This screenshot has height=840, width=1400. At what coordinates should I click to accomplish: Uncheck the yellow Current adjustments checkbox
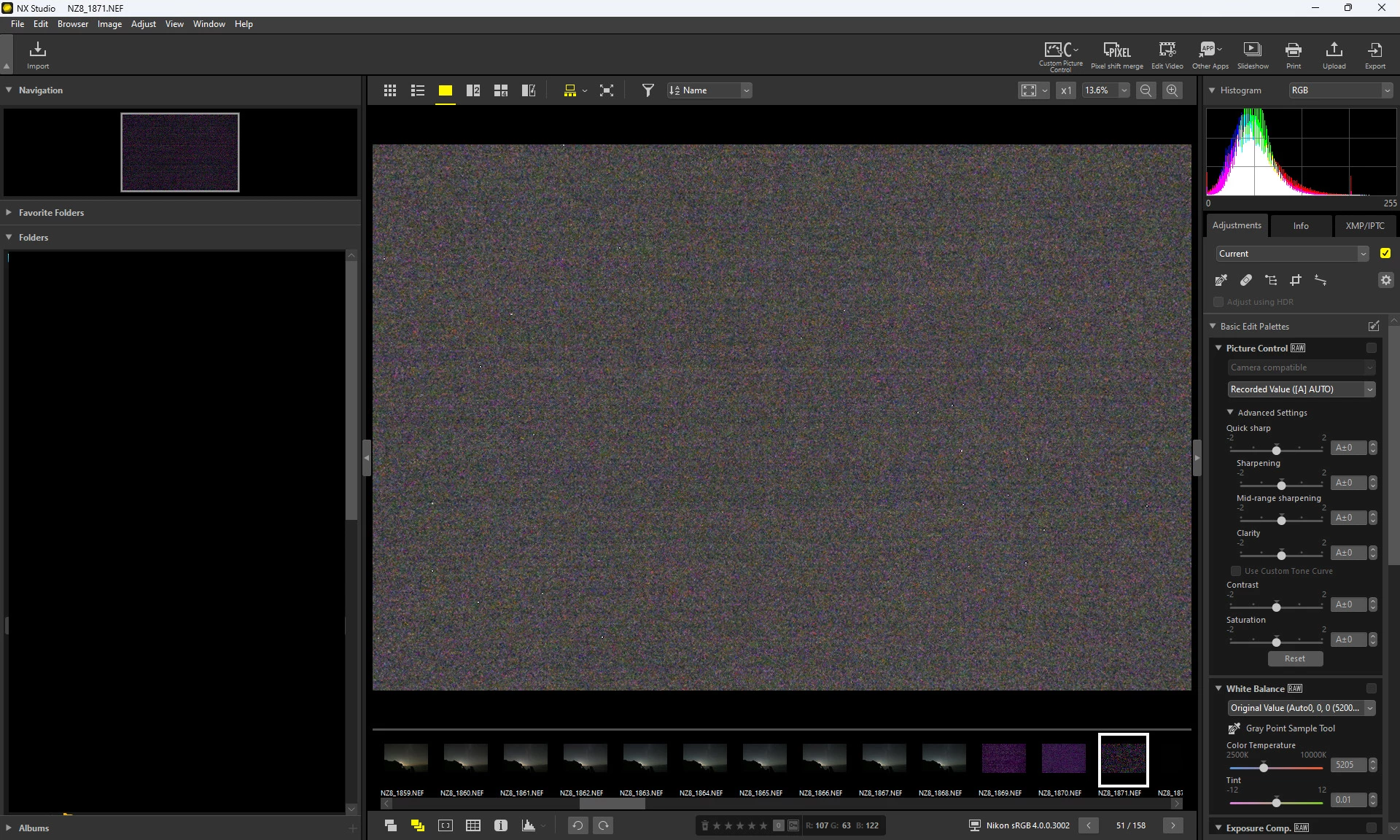click(x=1385, y=254)
